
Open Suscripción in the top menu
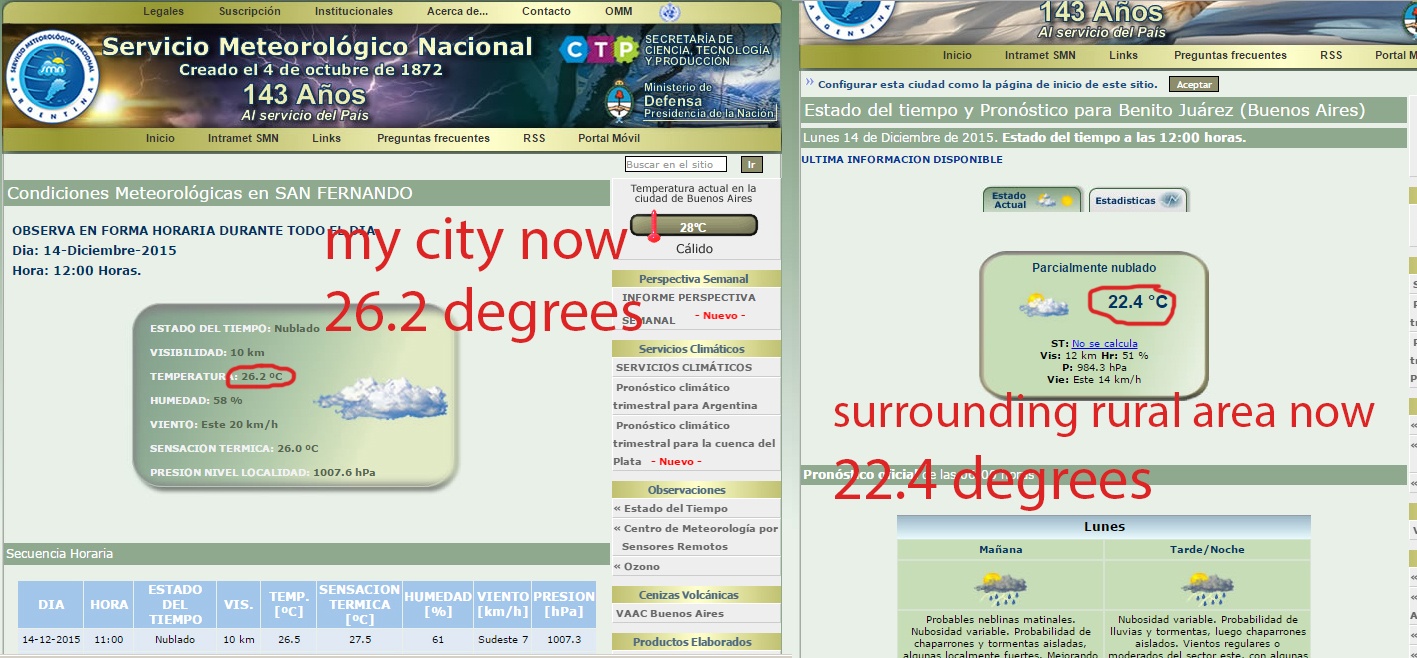(250, 12)
